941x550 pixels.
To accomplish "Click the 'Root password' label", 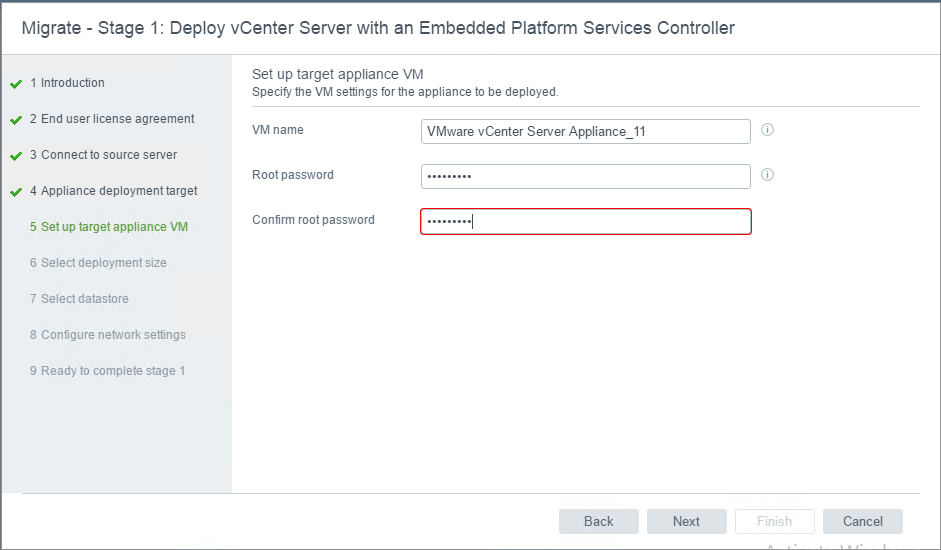I will tap(293, 175).
